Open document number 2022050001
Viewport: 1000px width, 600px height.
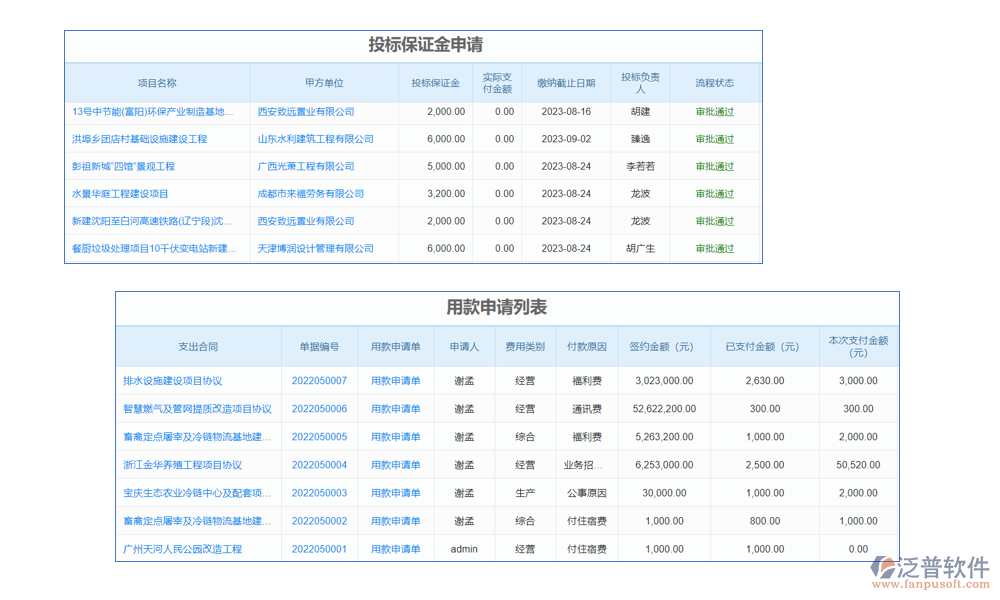[x=319, y=549]
